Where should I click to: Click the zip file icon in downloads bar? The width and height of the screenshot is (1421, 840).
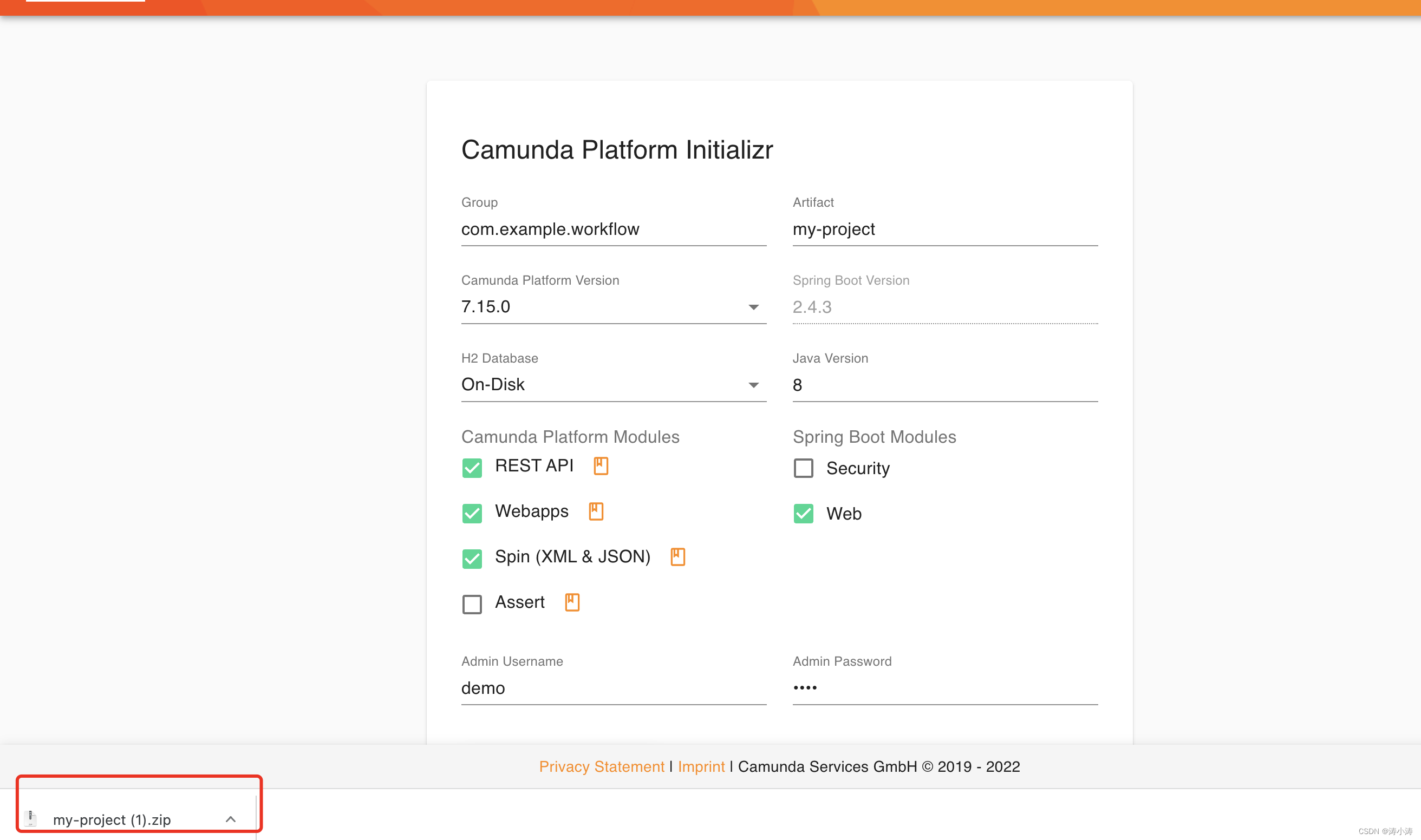point(31,818)
